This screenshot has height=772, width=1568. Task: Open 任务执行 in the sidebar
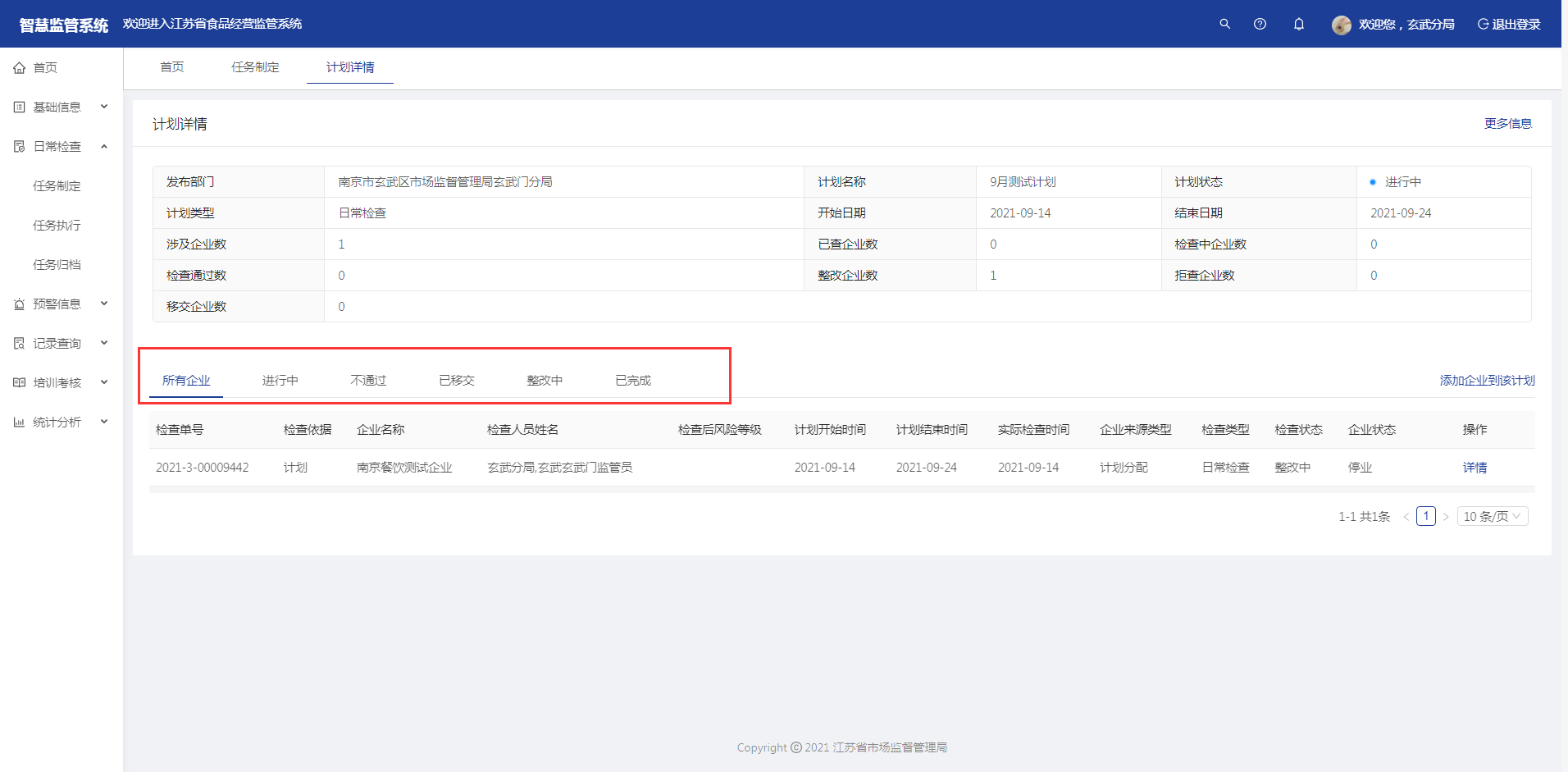(57, 226)
